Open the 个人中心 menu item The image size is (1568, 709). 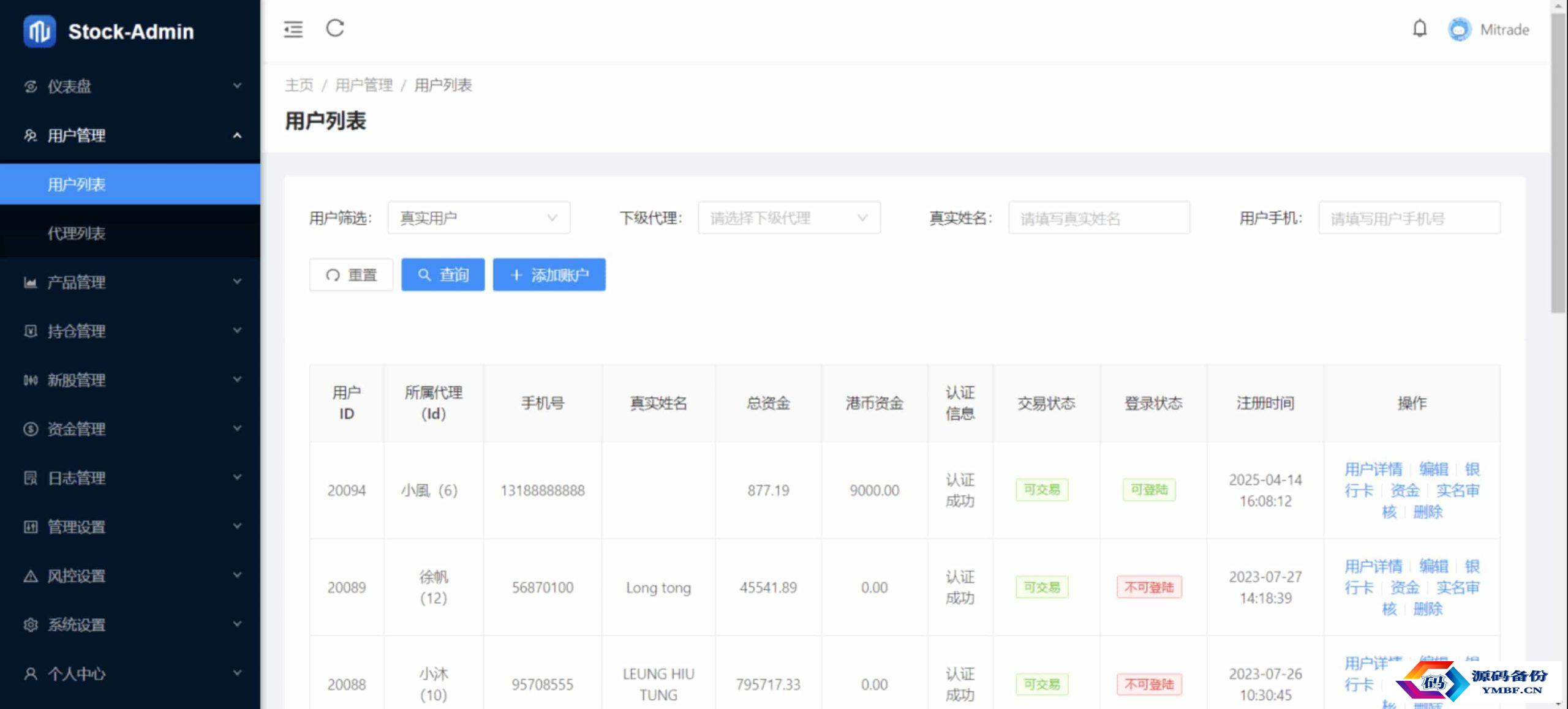(x=130, y=674)
